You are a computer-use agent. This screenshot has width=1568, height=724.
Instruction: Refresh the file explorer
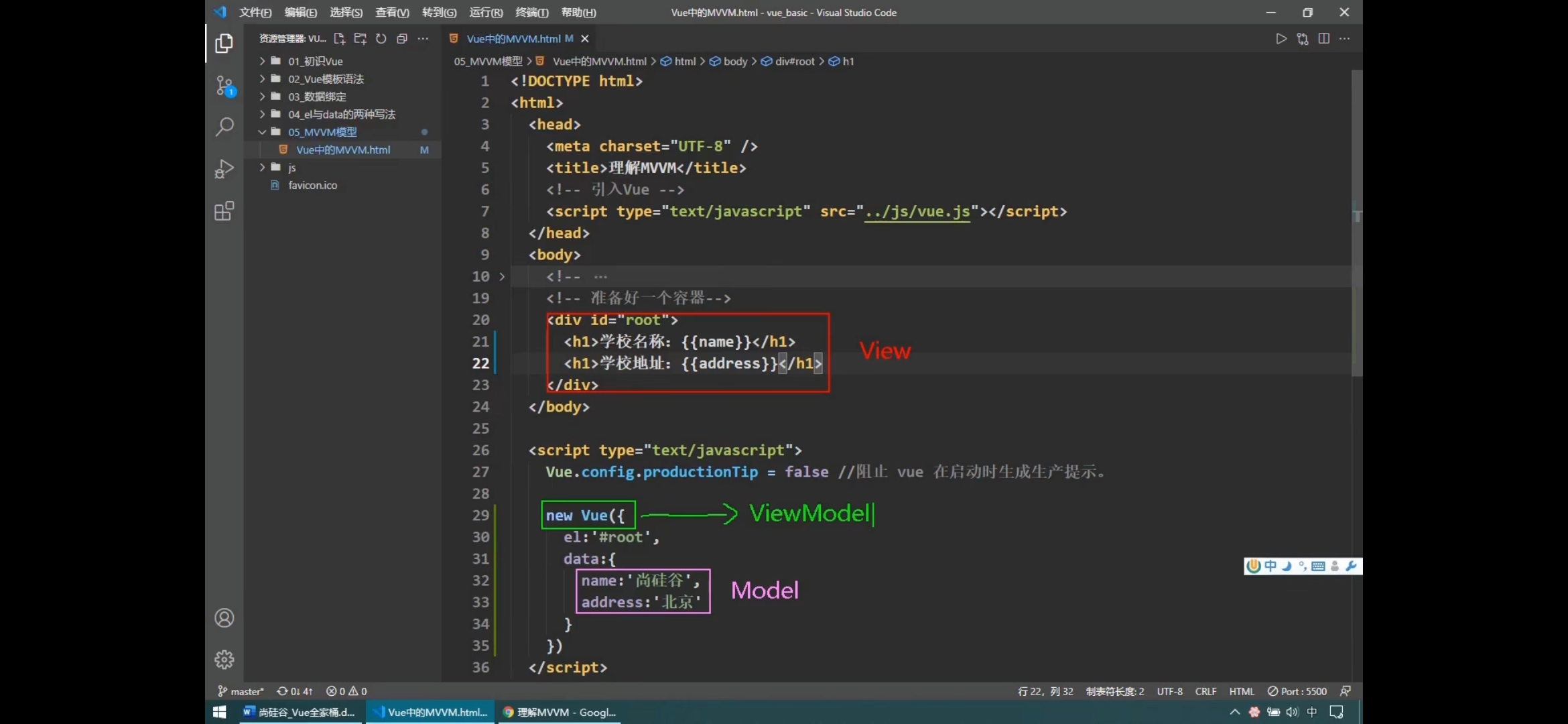(381, 39)
